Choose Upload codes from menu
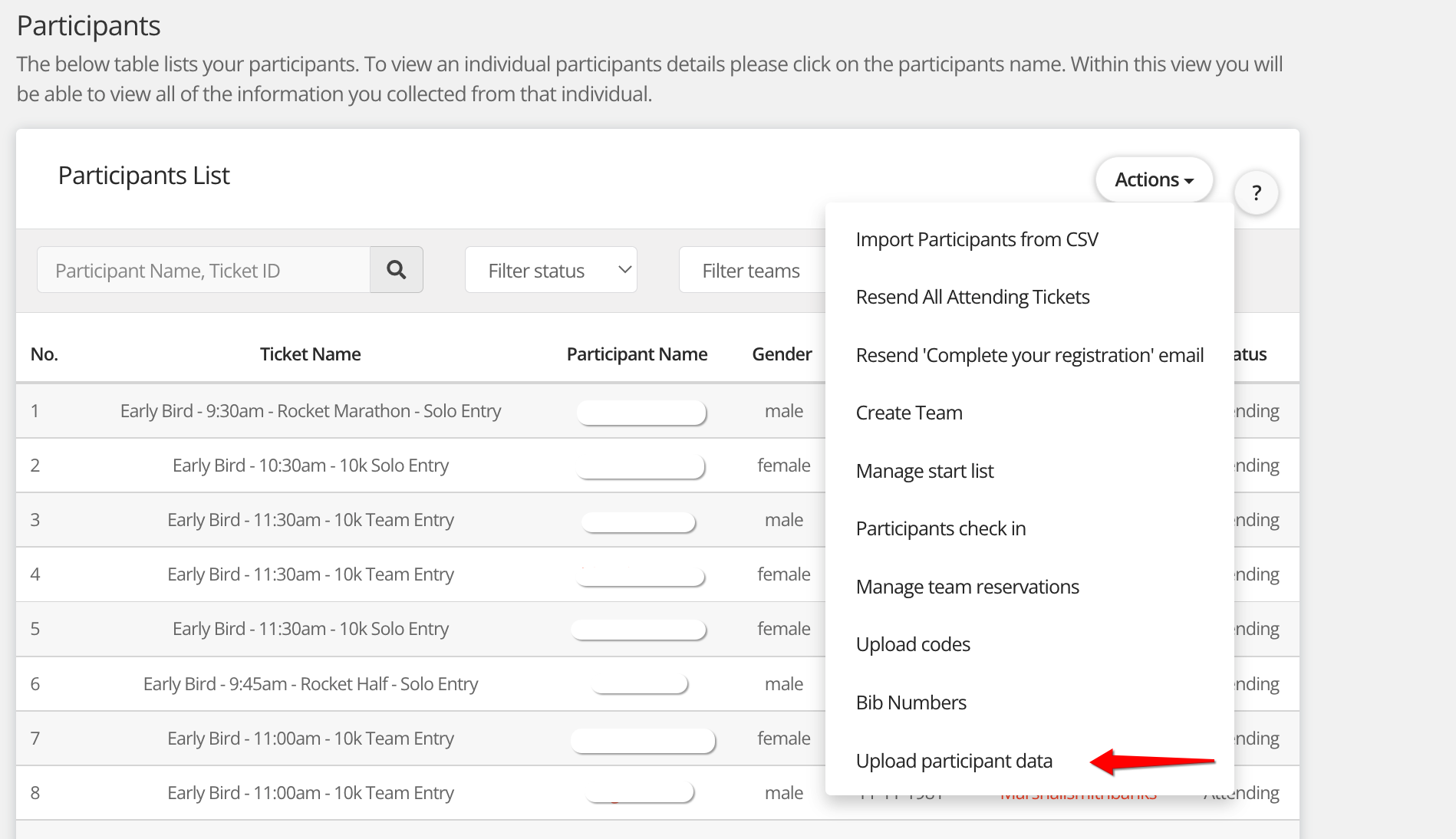This screenshot has height=839, width=1456. pos(913,644)
